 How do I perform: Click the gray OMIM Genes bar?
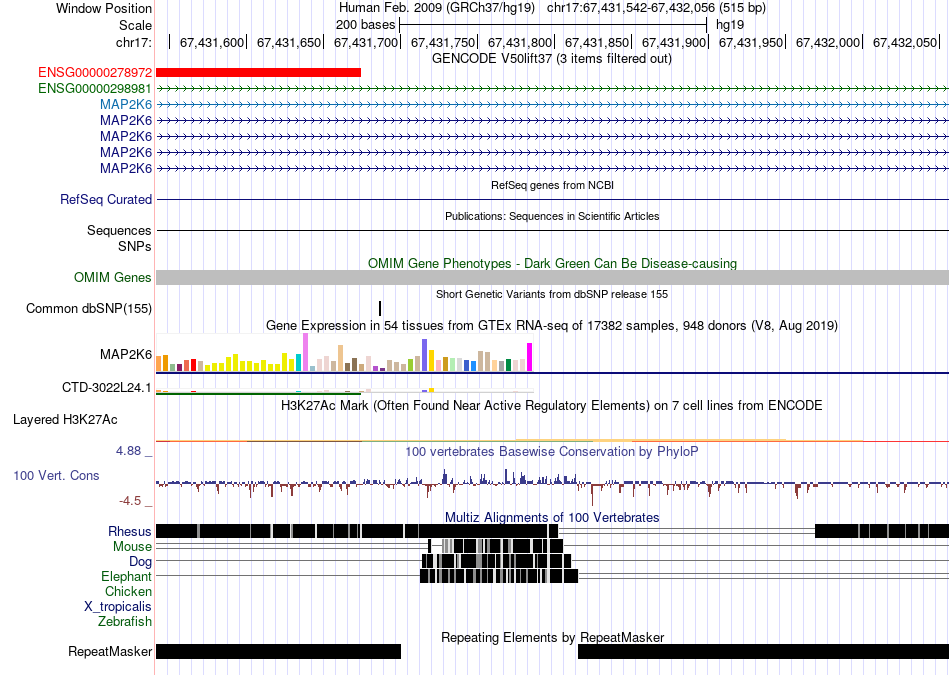552,278
